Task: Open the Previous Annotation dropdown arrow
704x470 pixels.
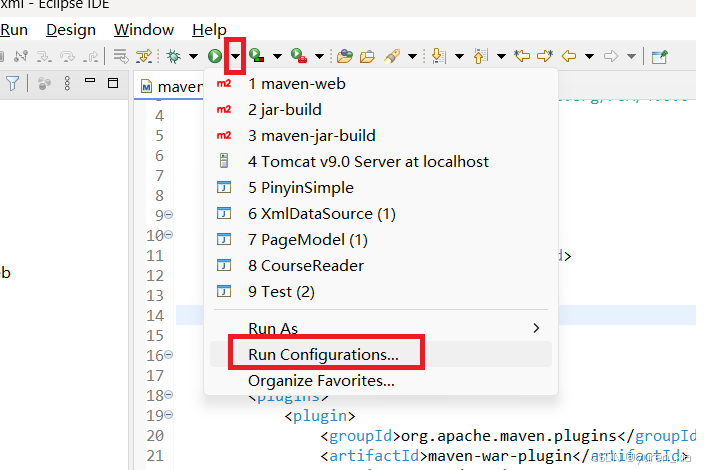Action: [501, 57]
